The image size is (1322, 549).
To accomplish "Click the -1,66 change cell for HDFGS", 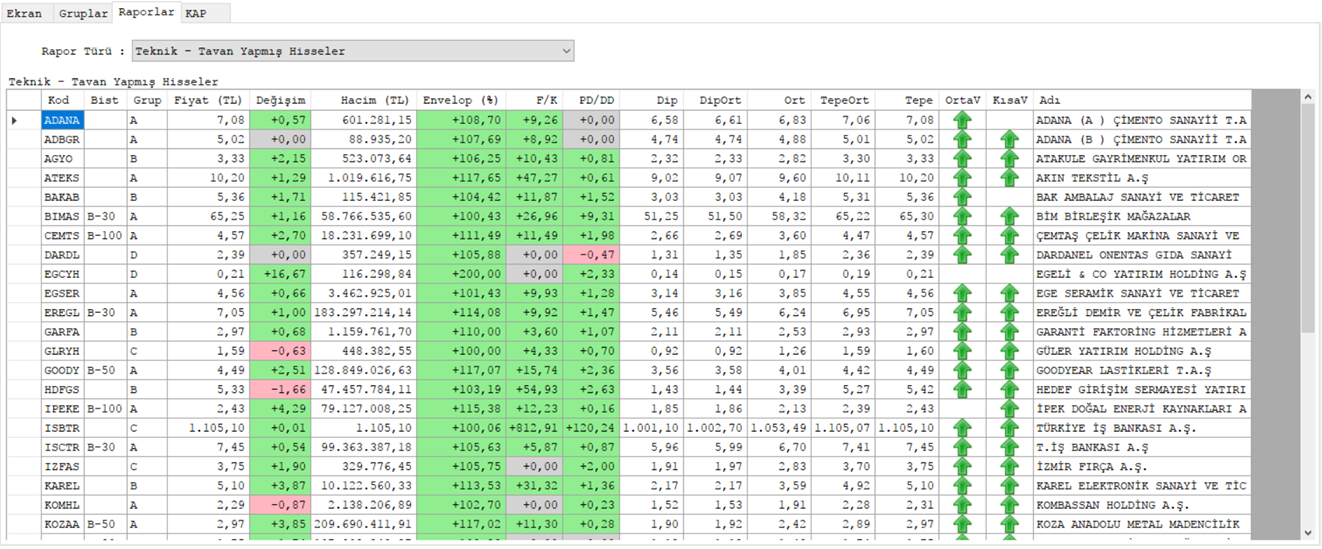I will tap(281, 390).
